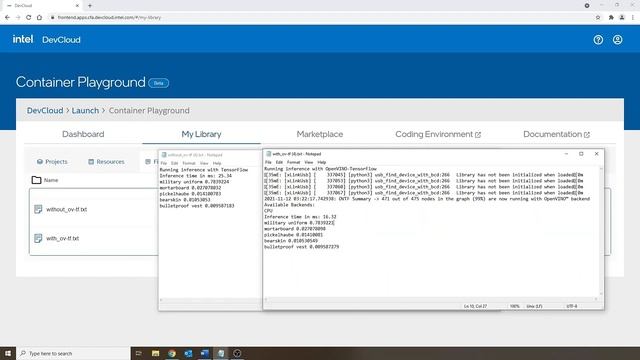This screenshot has width=640, height=360.
Task: Open the Coding Environment external tab
Action: click(438, 134)
